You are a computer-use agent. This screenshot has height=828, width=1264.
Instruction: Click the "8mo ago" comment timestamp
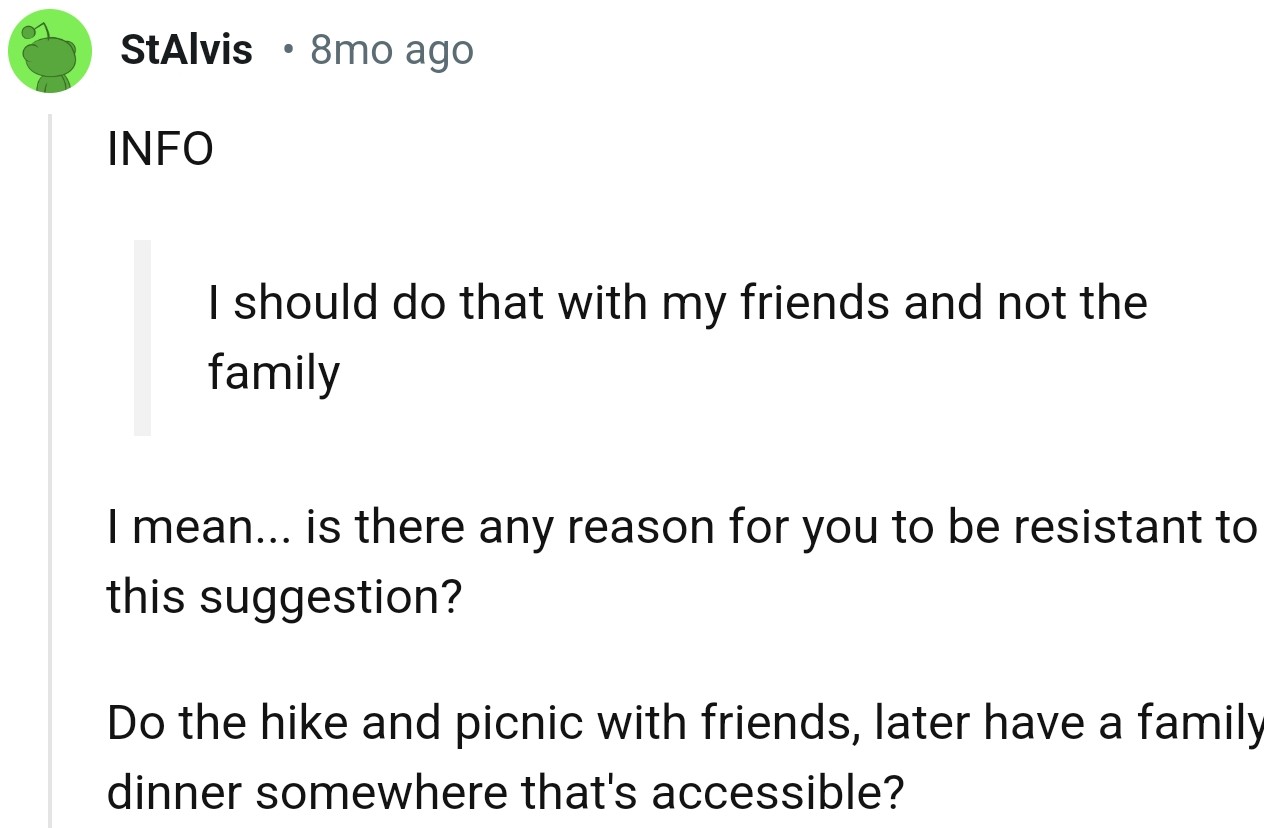click(391, 50)
